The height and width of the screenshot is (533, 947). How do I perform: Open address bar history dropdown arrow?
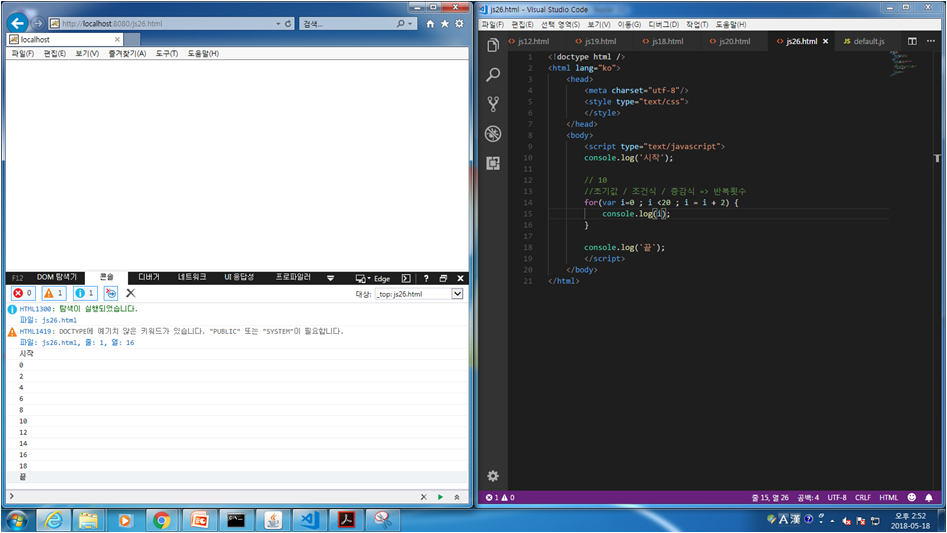[278, 24]
